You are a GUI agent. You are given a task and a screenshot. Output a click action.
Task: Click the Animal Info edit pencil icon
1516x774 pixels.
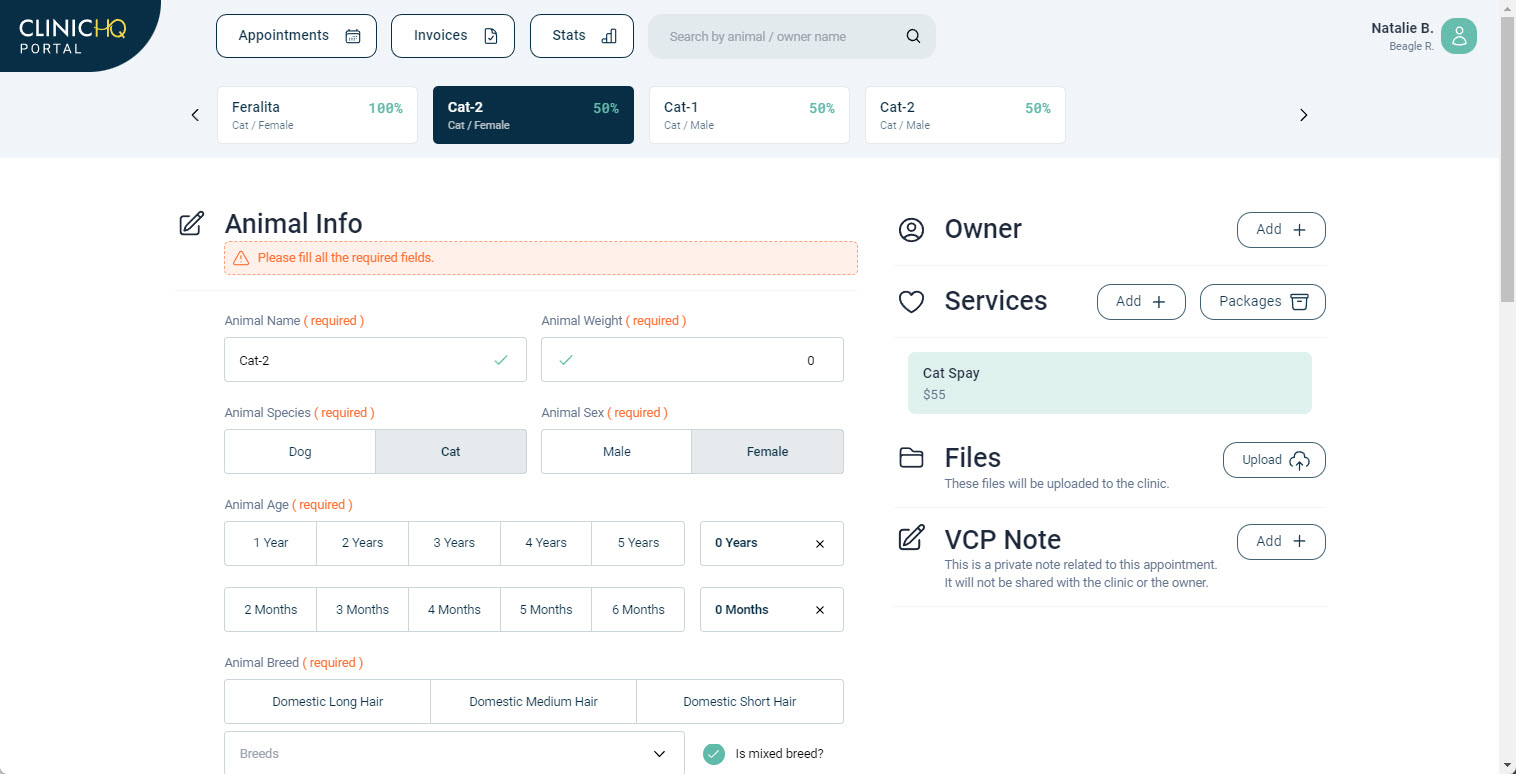[x=191, y=224]
